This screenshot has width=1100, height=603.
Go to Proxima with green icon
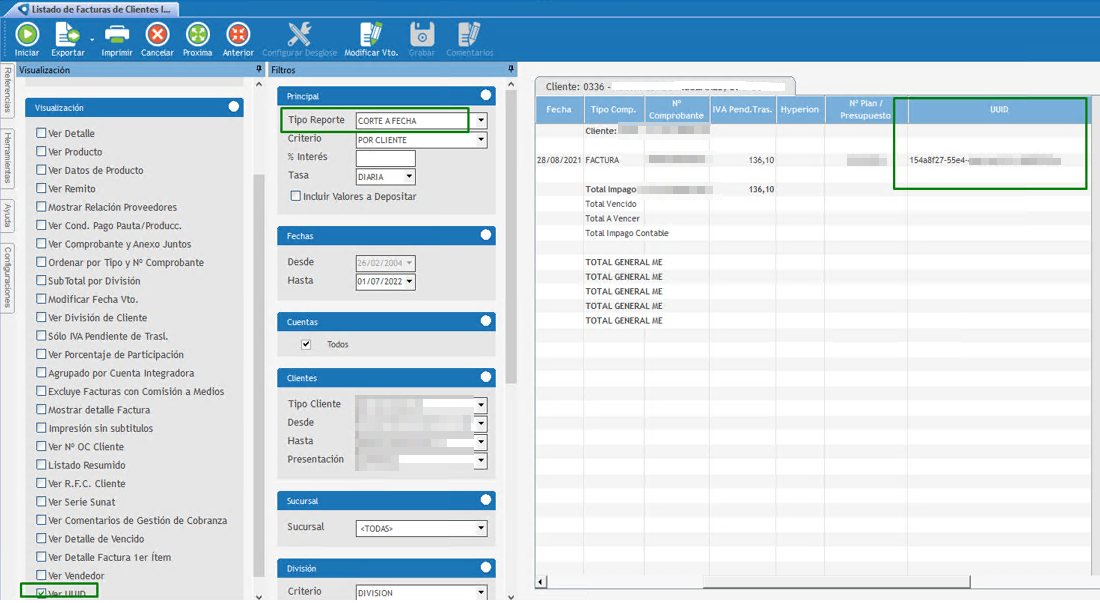[198, 34]
